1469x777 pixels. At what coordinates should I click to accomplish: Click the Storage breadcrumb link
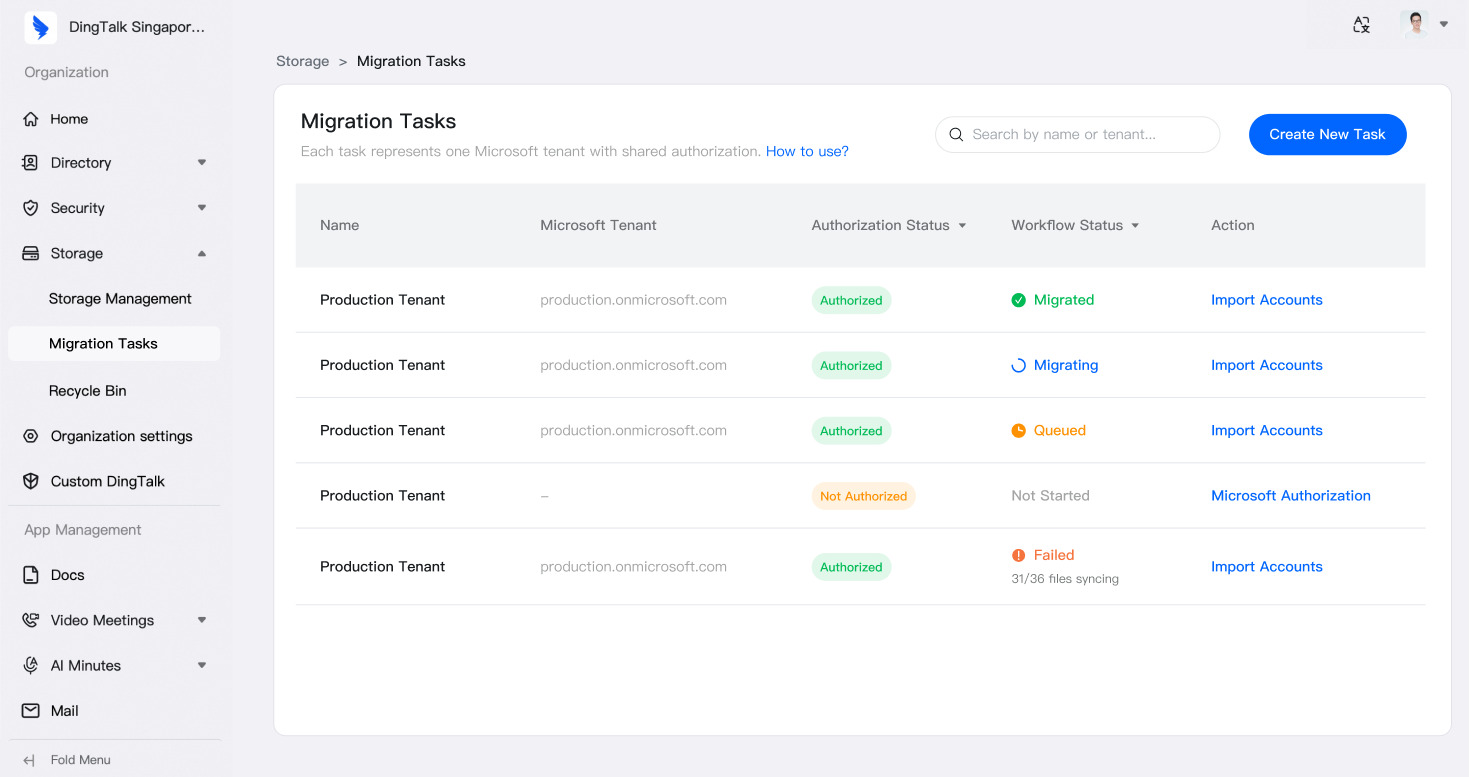point(302,61)
